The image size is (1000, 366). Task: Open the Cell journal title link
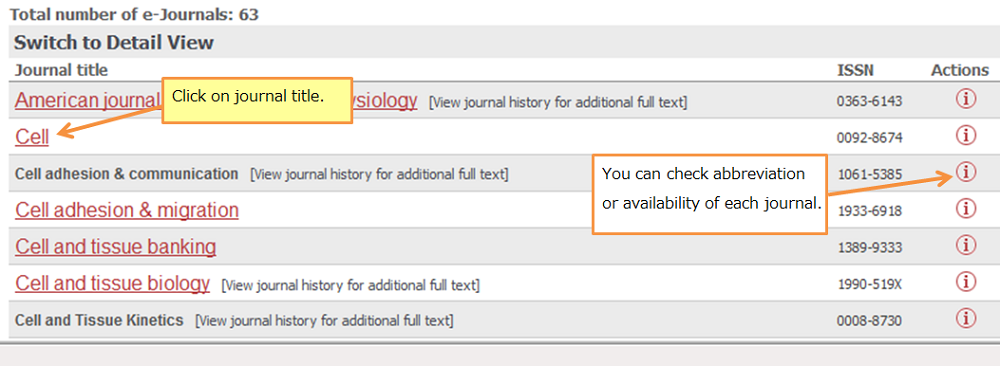(32, 136)
